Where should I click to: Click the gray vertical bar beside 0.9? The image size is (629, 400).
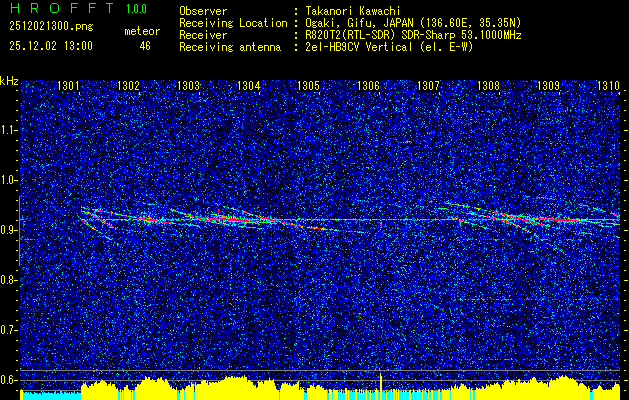coord(19,231)
